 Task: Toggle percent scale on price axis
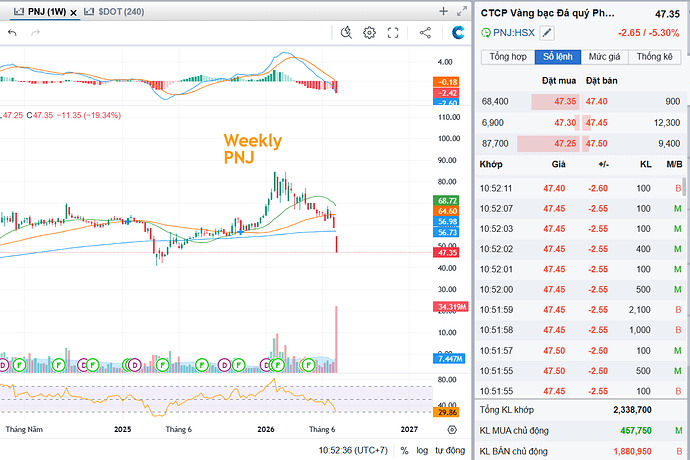[404, 450]
